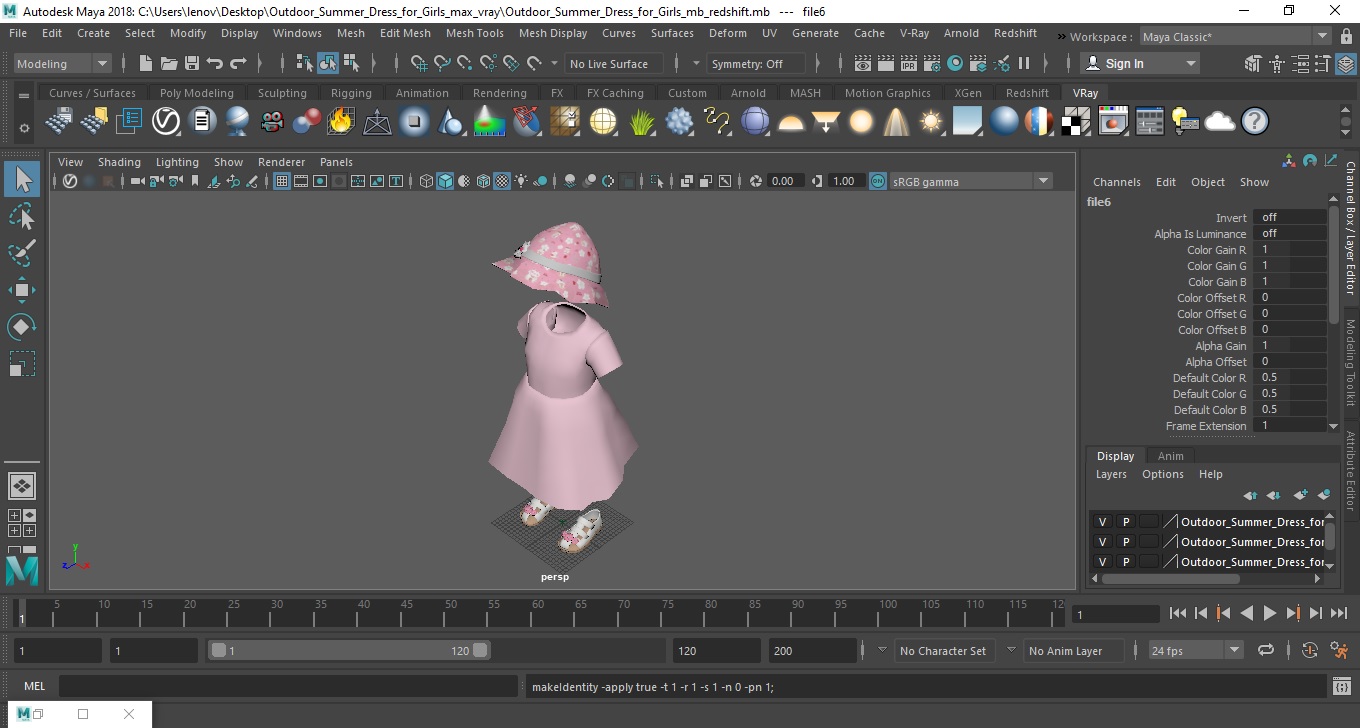Switch to the Poly Modeling shelf tab
1360x728 pixels.
click(196, 93)
